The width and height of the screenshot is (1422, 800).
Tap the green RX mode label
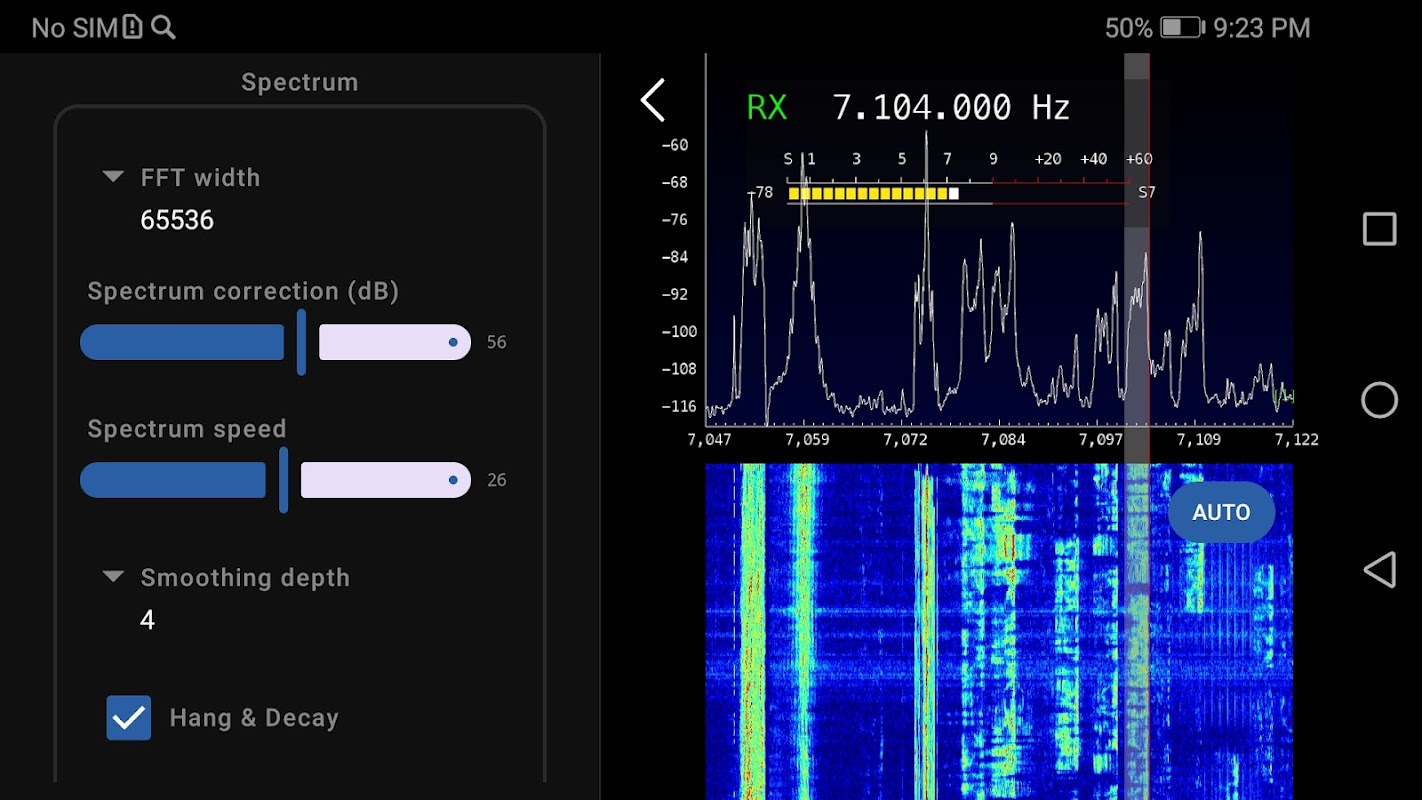(767, 107)
